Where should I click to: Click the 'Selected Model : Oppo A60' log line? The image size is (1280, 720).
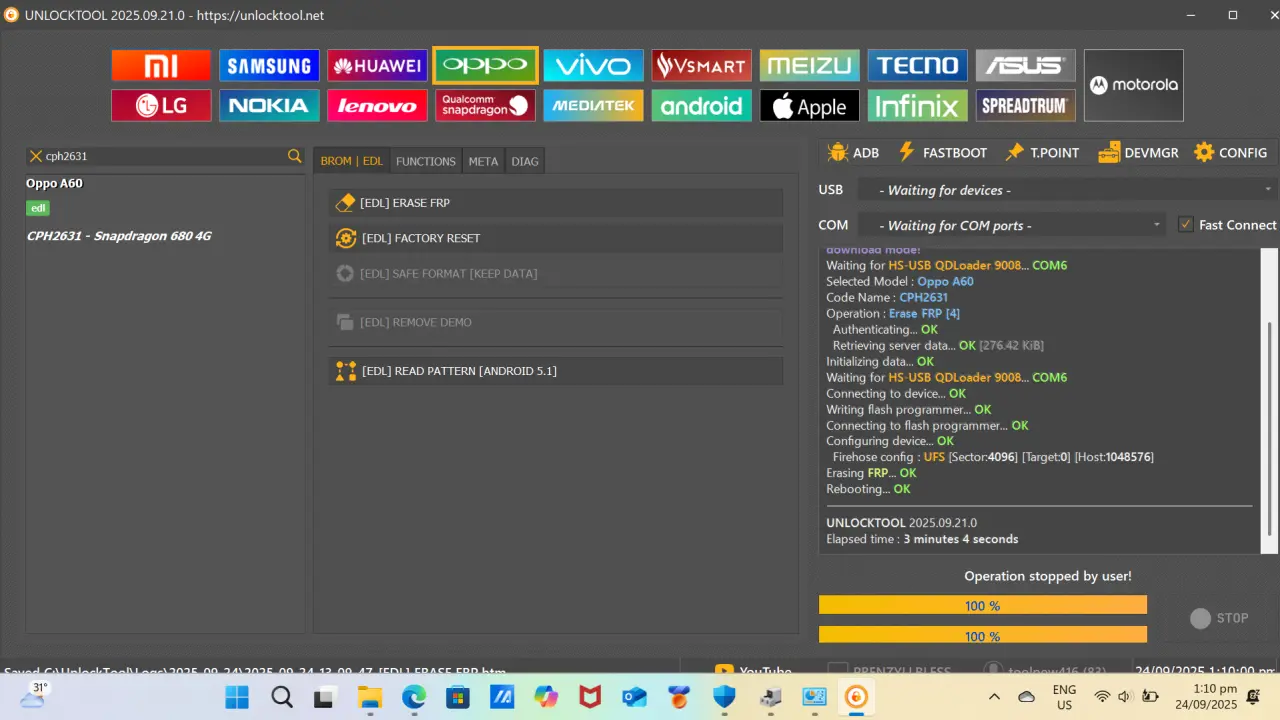coord(900,281)
